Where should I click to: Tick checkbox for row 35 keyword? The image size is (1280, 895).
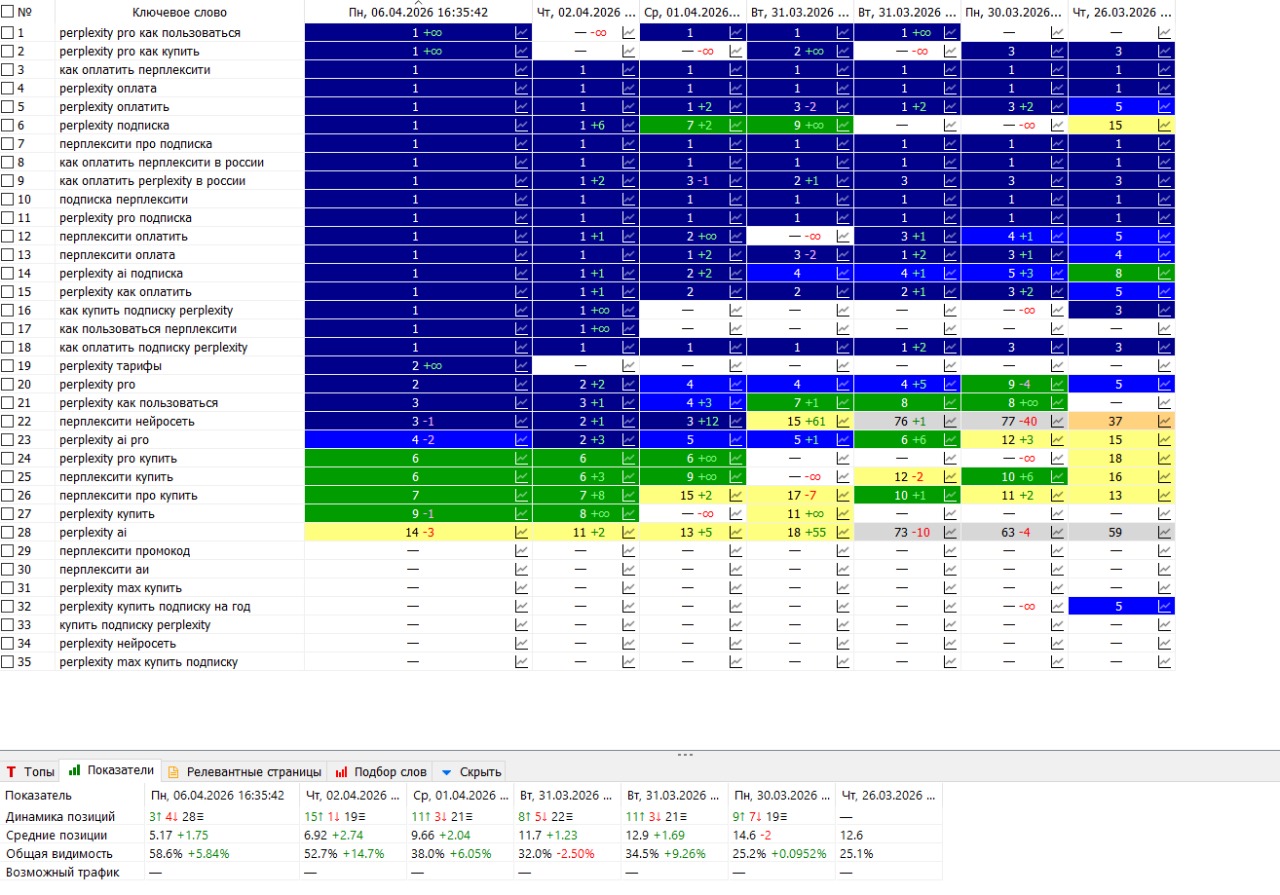8,662
